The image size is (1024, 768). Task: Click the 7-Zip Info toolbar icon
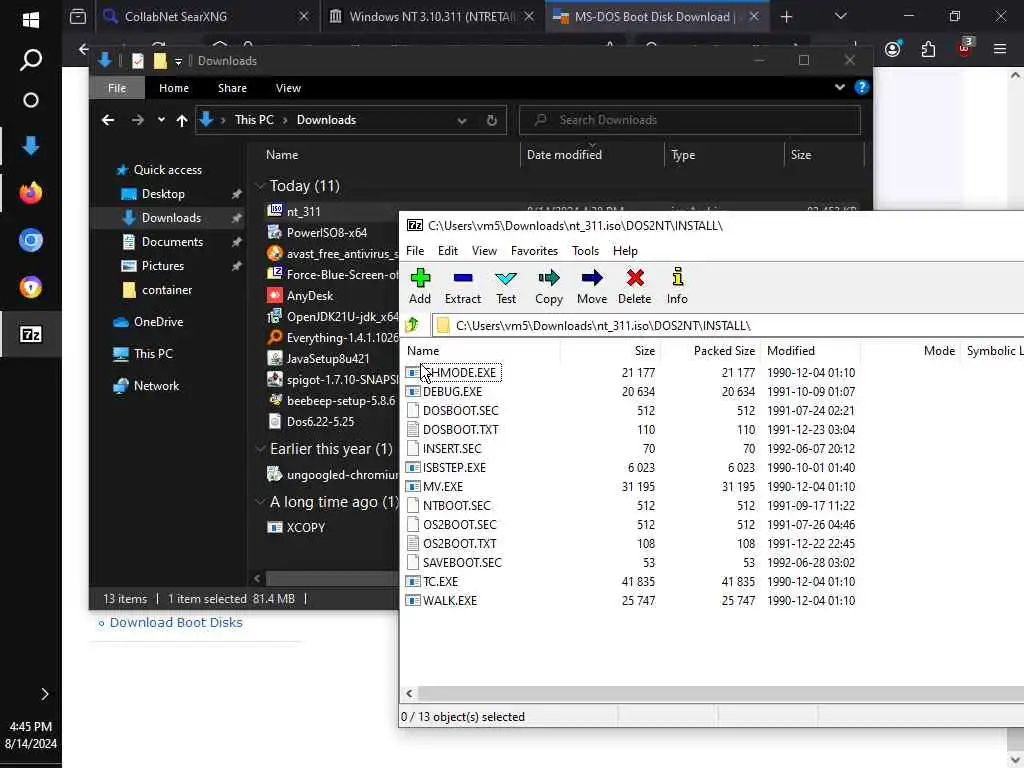(677, 278)
